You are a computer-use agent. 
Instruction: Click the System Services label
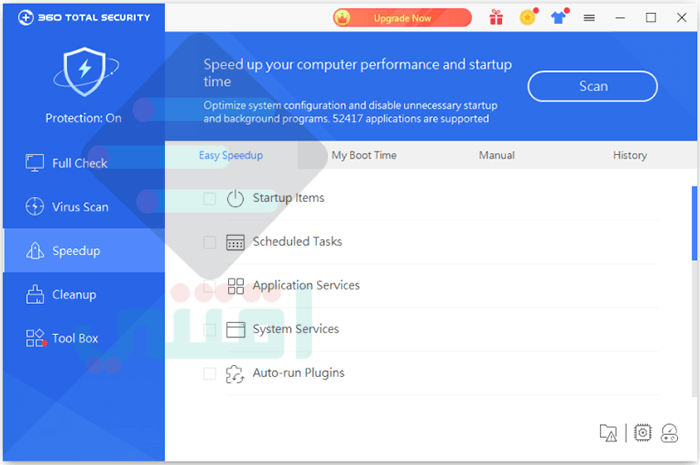coord(296,329)
